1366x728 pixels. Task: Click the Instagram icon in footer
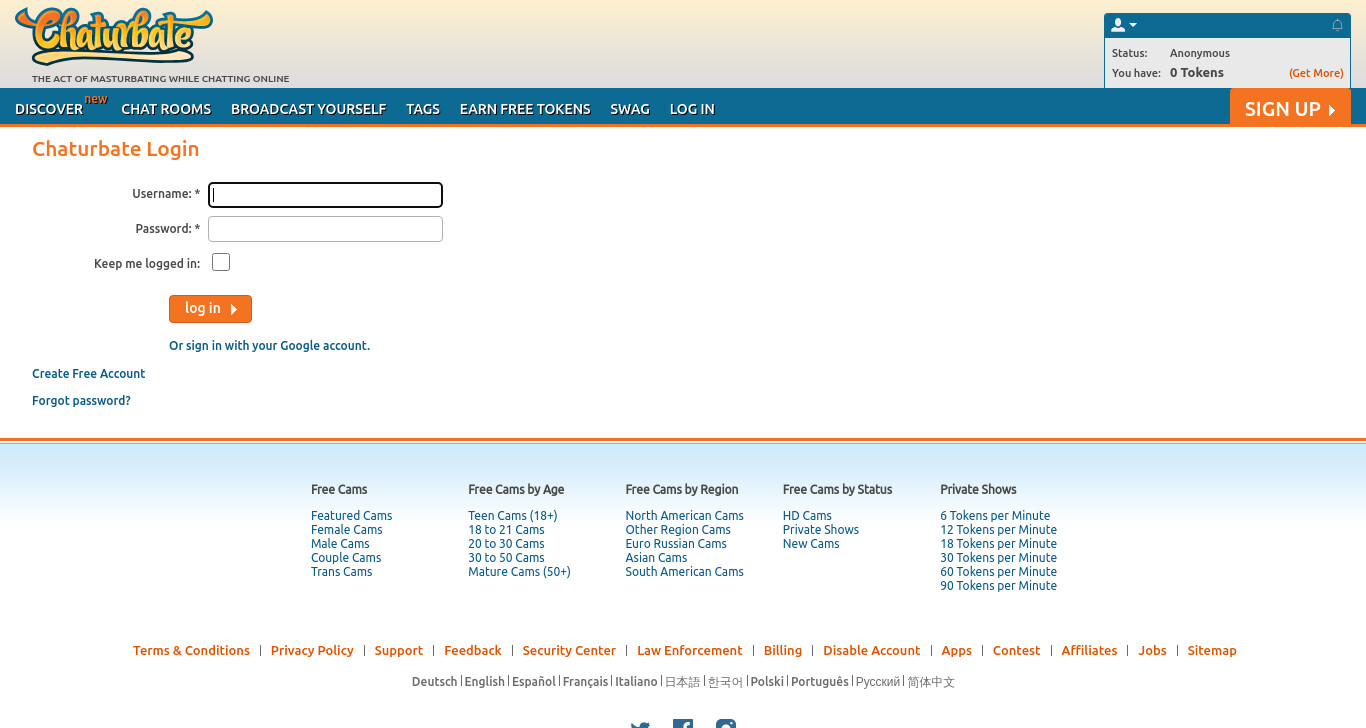pyautogui.click(x=726, y=724)
